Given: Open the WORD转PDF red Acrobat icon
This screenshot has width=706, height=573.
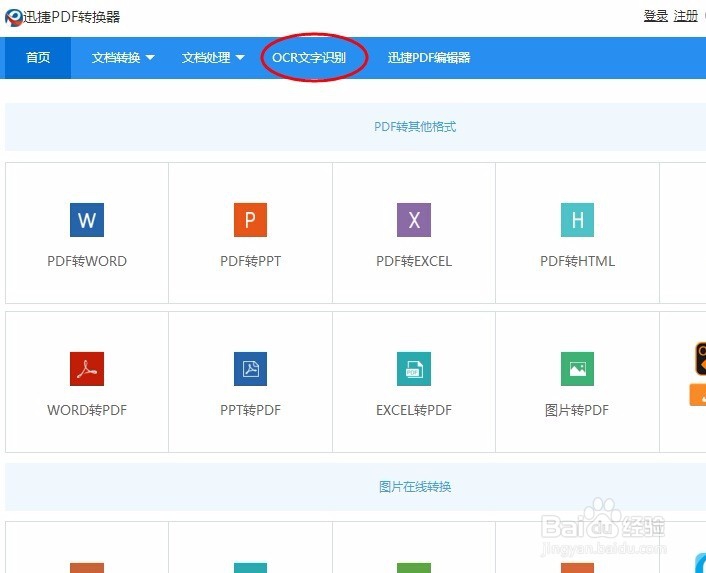Looking at the screenshot, I should coord(87,369).
